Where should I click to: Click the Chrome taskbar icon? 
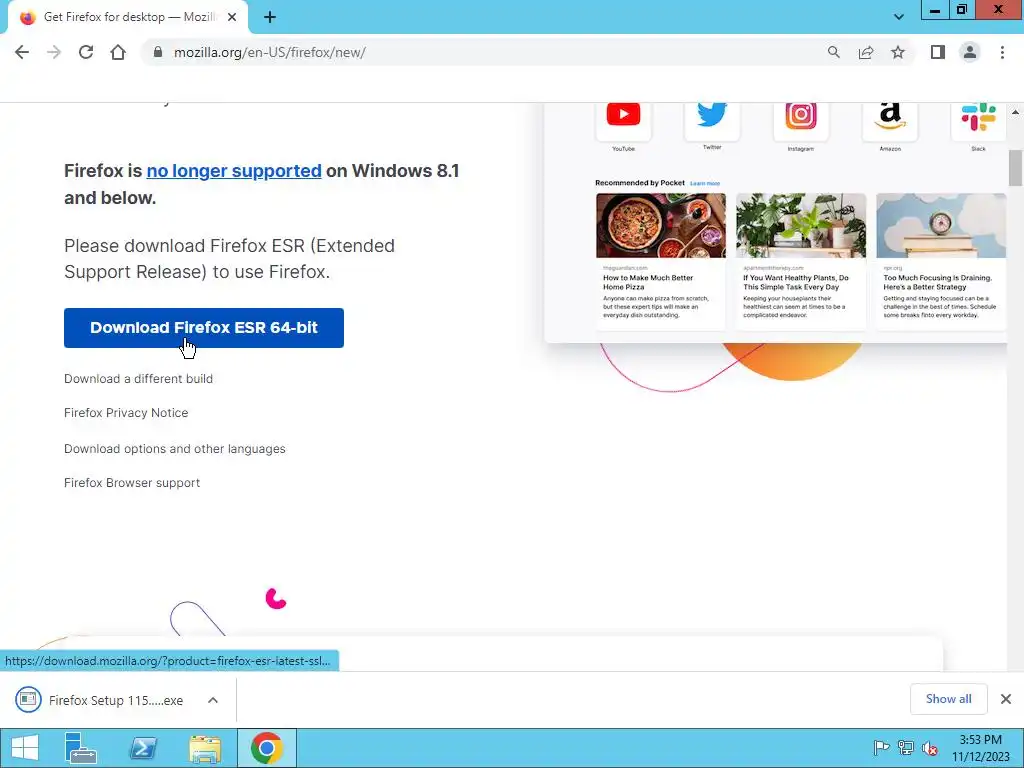pyautogui.click(x=266, y=748)
